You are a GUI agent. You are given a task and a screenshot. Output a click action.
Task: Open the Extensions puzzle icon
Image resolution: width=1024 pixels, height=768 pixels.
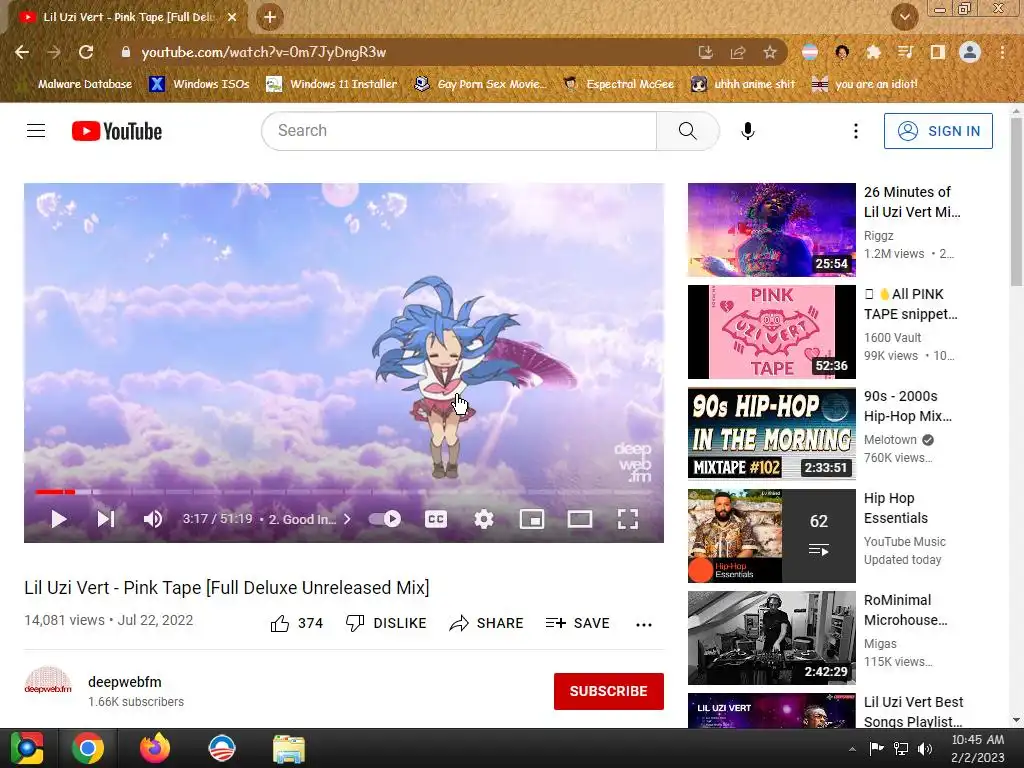(873, 52)
